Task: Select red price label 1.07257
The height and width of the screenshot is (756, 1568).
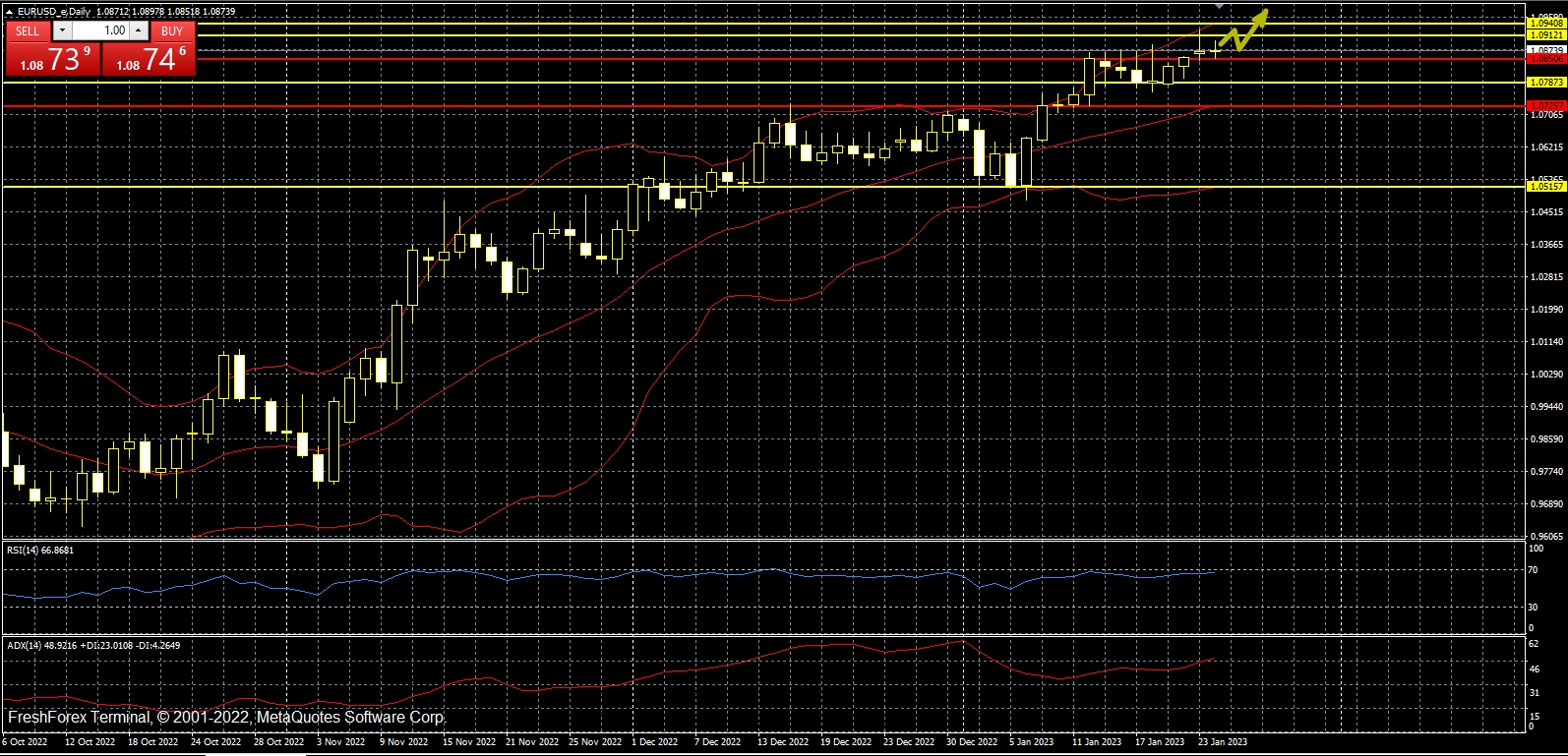Action: 1545,105
